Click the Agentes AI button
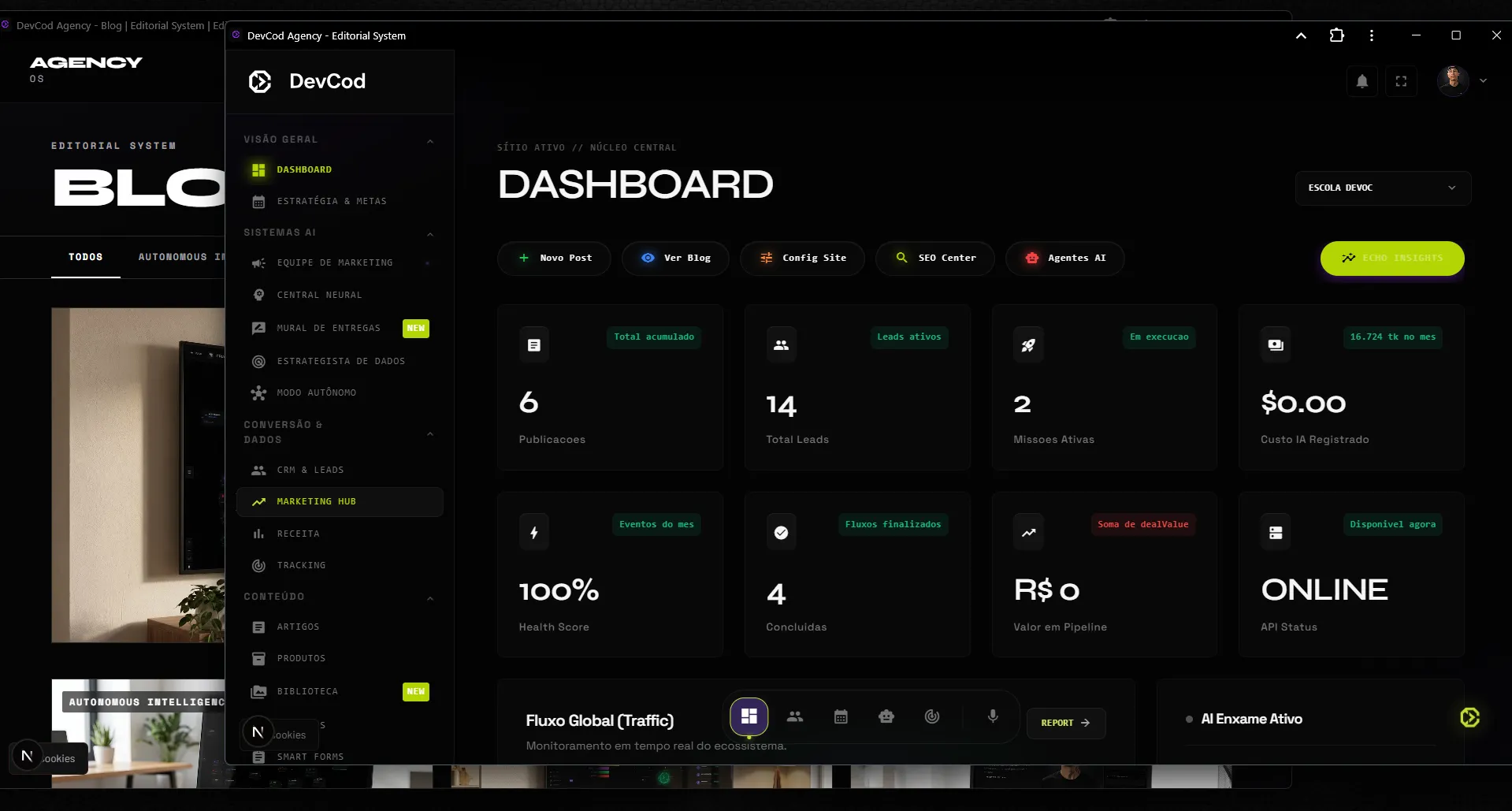1512x811 pixels. [x=1064, y=258]
